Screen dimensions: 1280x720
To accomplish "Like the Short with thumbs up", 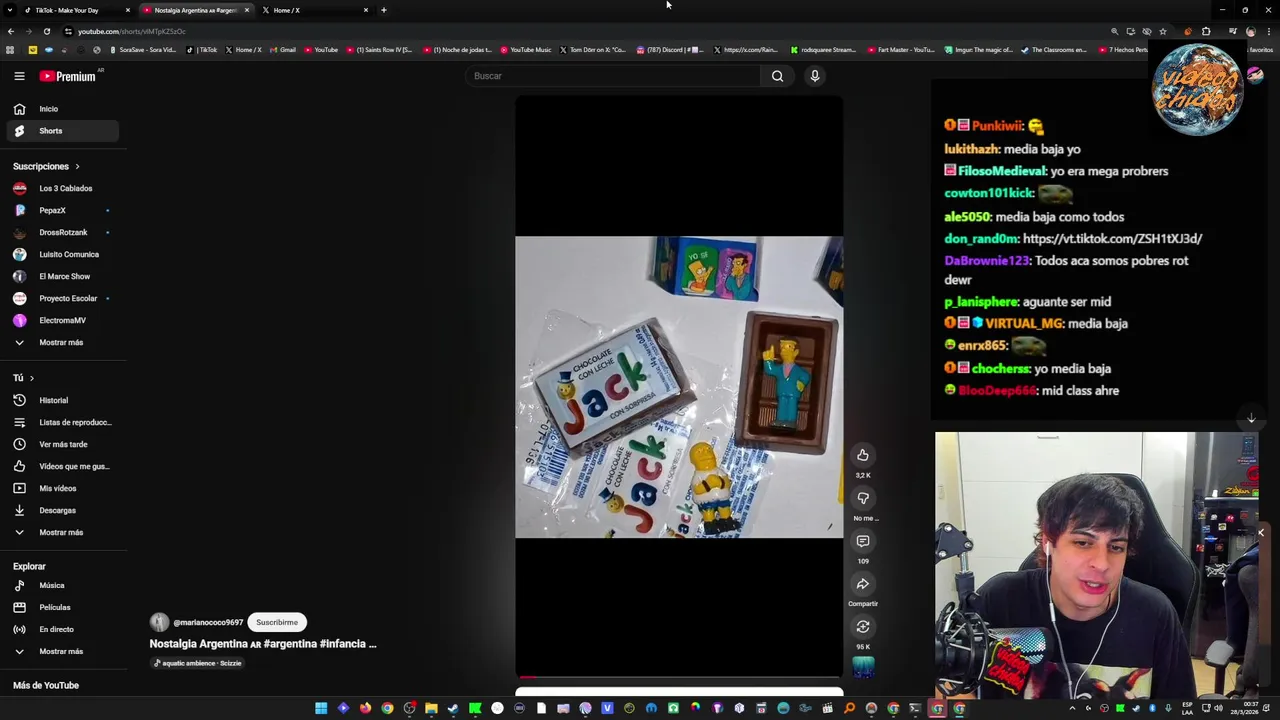I will (863, 455).
